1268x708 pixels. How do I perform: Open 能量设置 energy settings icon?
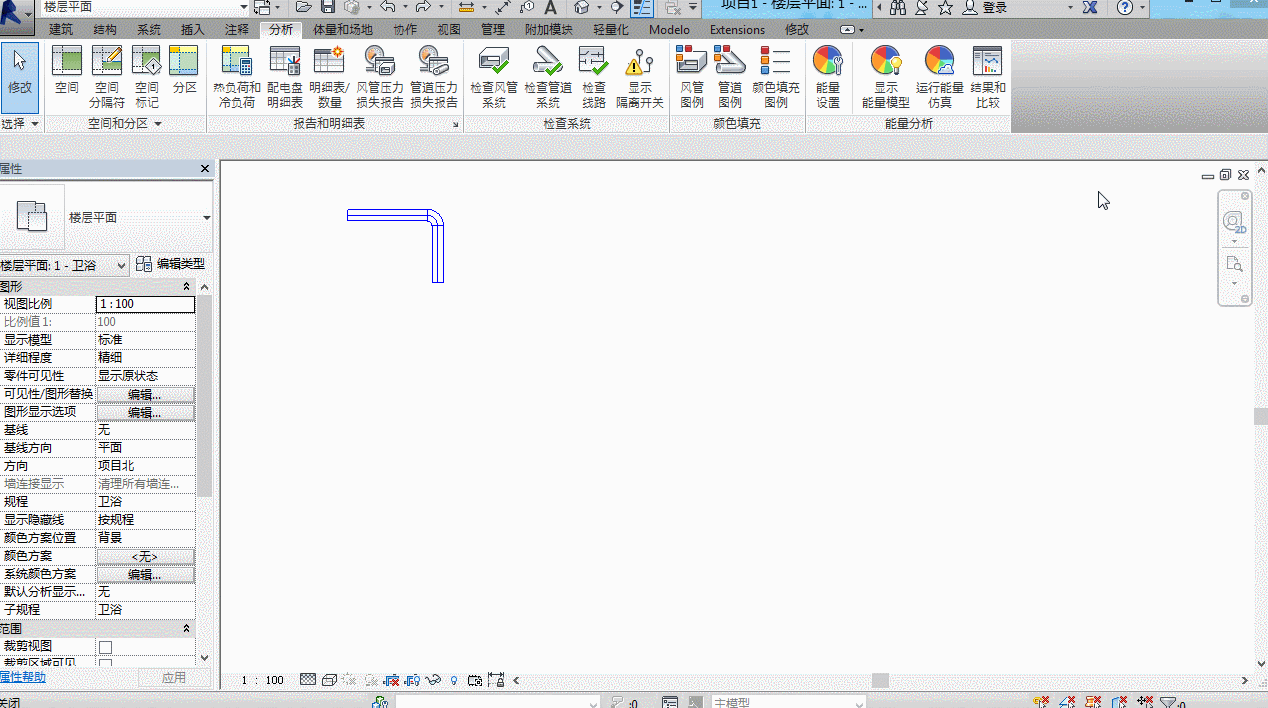pyautogui.click(x=828, y=76)
